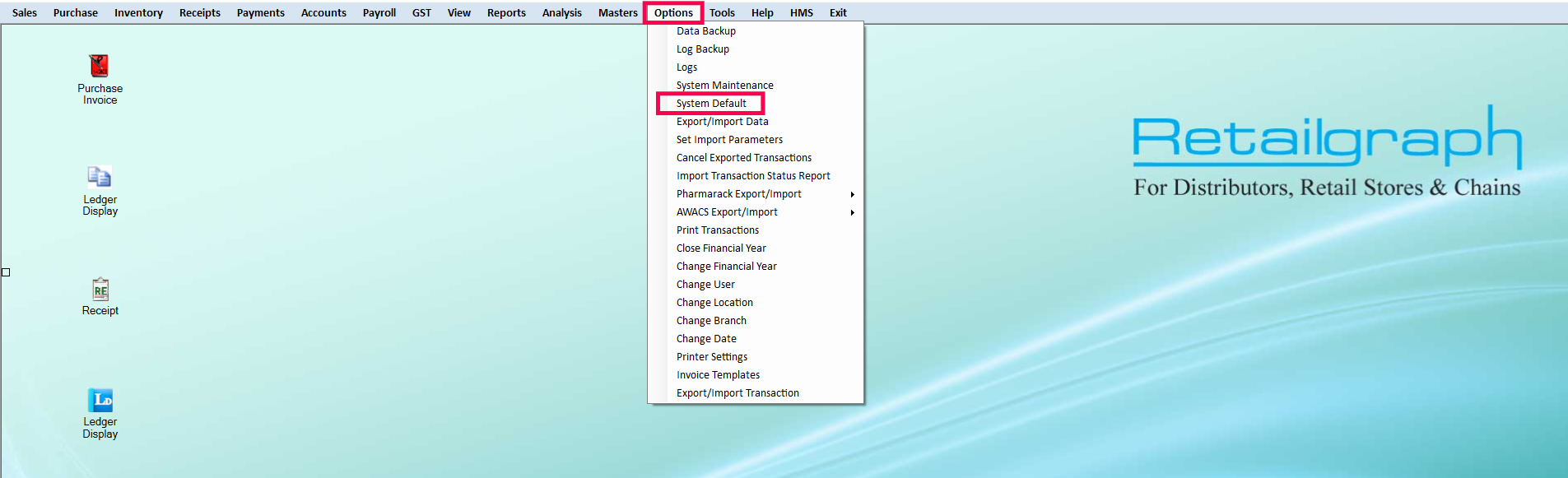1568x478 pixels.
Task: Open the Purchase Invoice desktop icon
Action: click(x=100, y=79)
